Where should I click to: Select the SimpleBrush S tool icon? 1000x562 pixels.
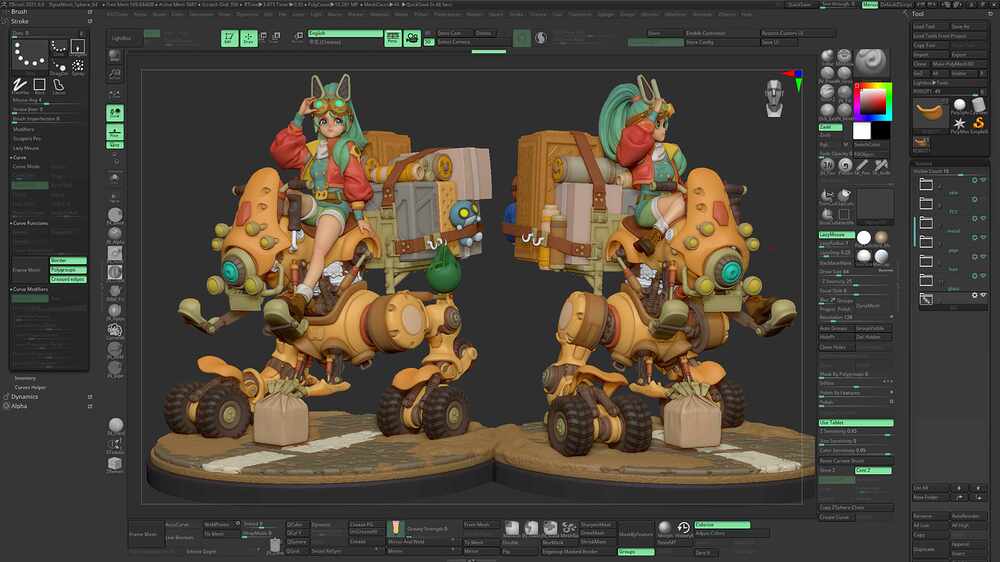(978, 122)
